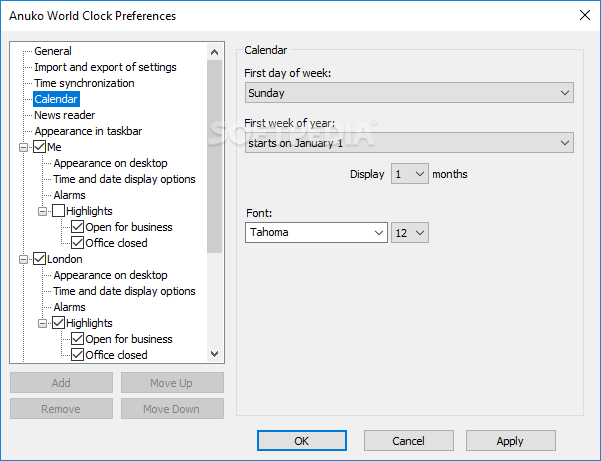Collapse the London tree node
This screenshot has height=461, width=601.
(23, 259)
